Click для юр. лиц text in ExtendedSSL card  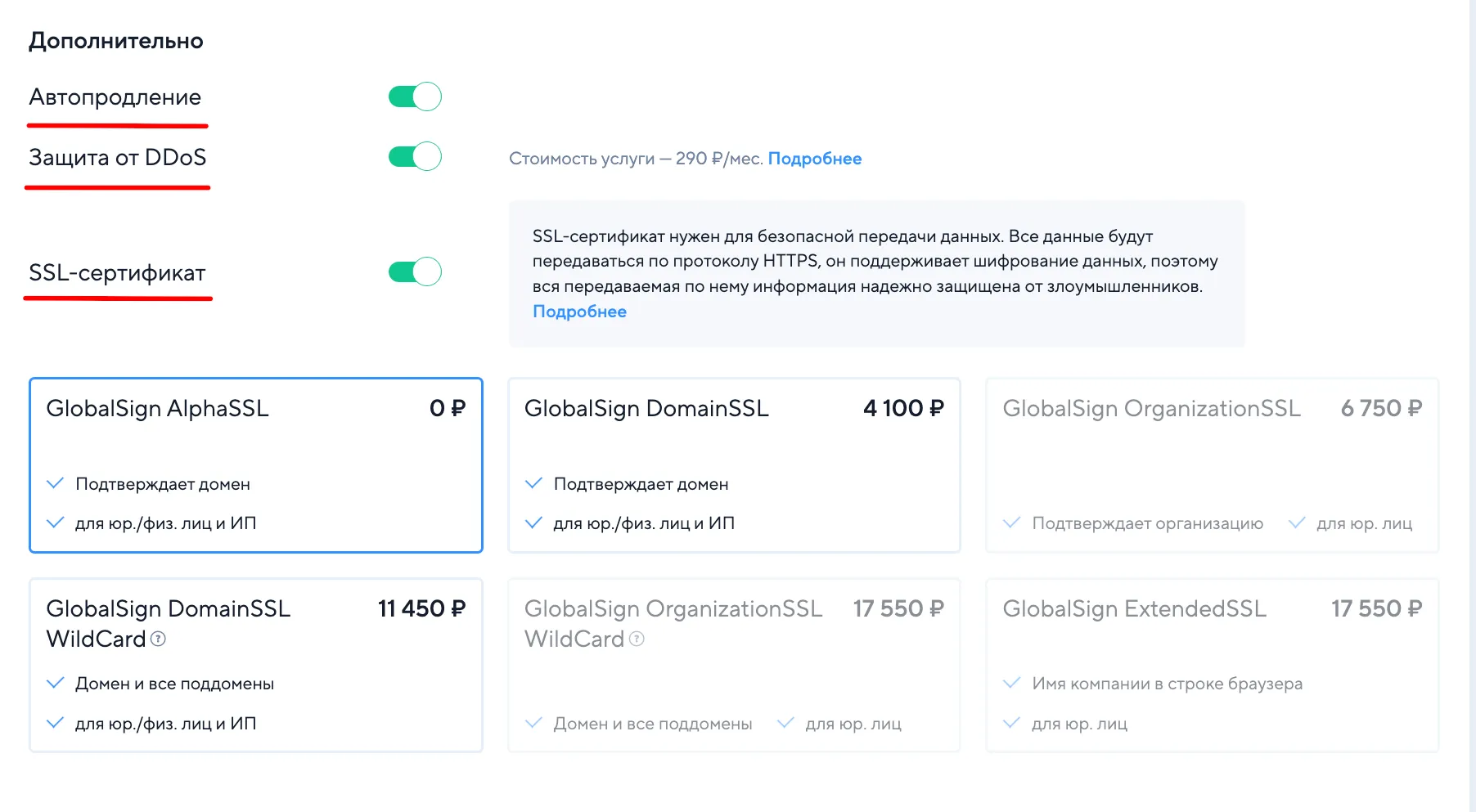[1080, 724]
